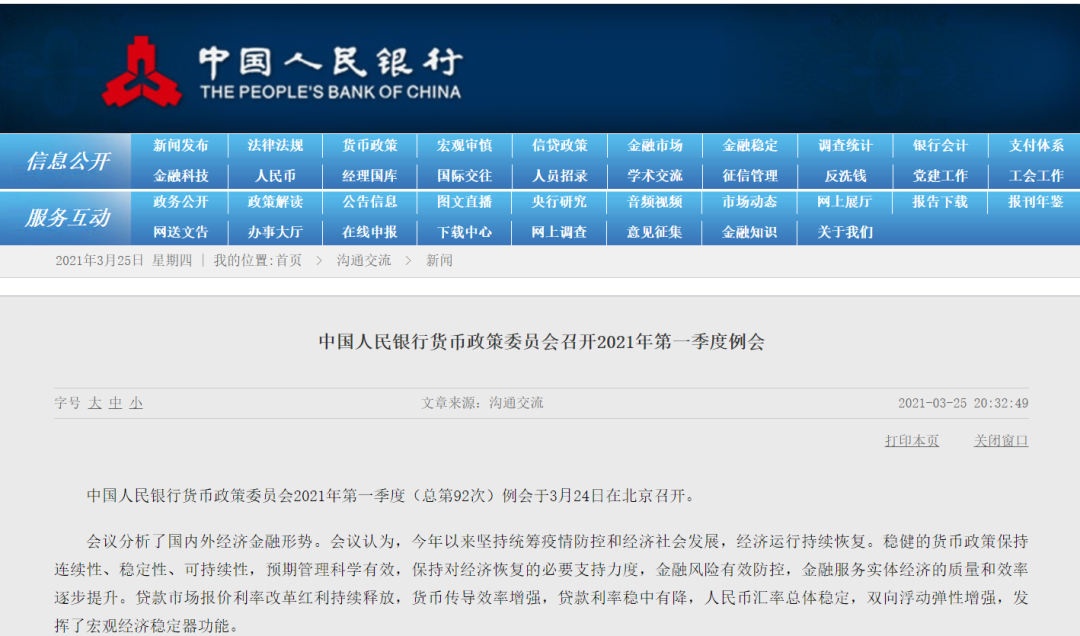The image size is (1080, 636).
Task: Go to 学术交流 section
Action: (x=654, y=176)
